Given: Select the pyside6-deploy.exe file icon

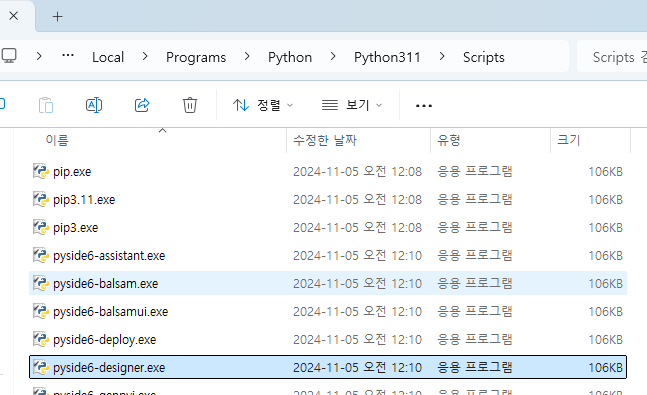Looking at the screenshot, I should [x=41, y=339].
